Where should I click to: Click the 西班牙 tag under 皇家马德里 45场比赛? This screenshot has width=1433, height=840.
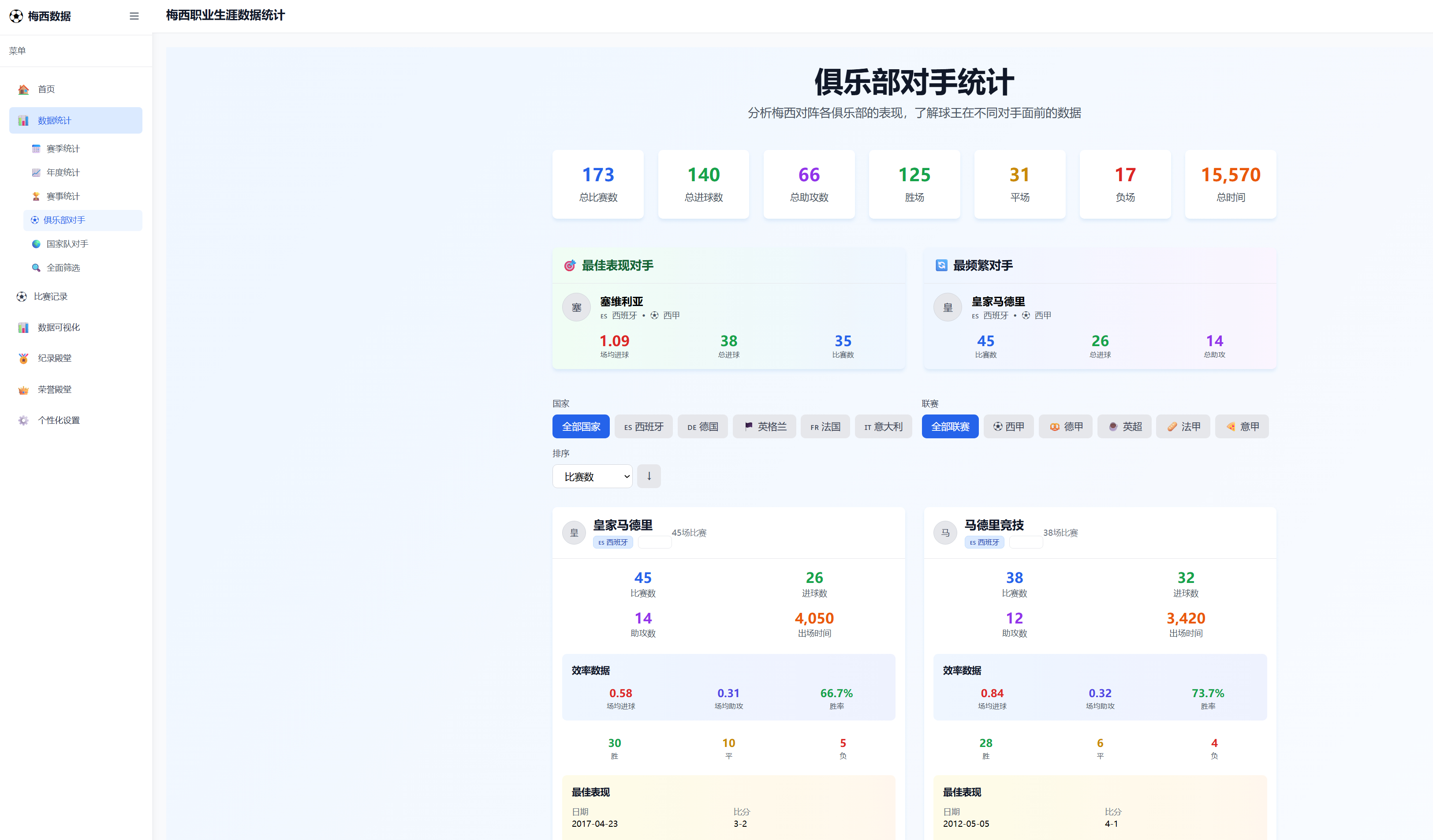click(612, 542)
